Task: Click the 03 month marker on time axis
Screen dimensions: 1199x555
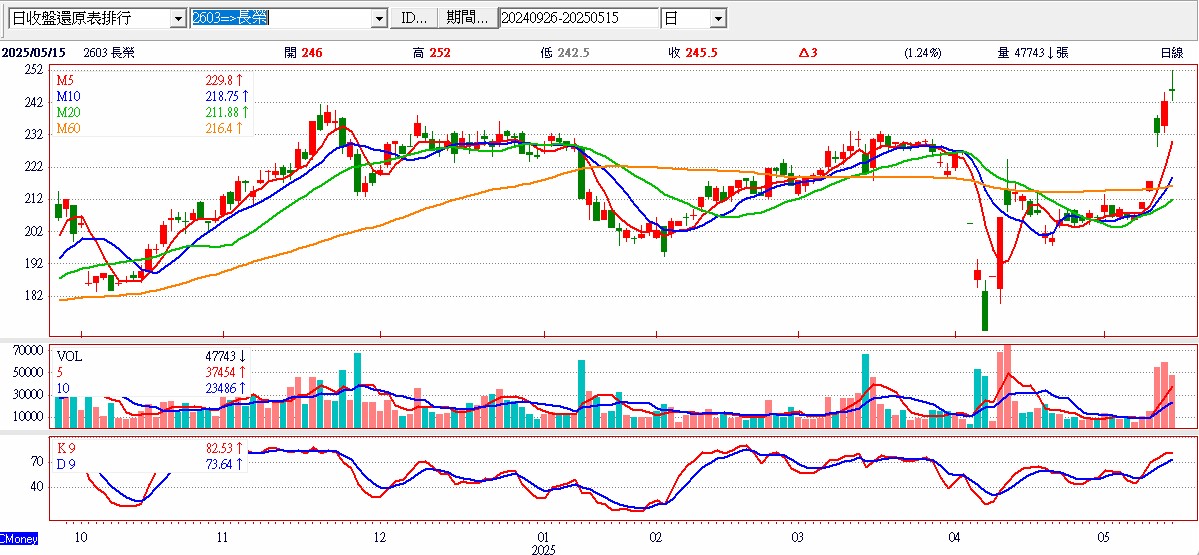Action: click(x=797, y=537)
